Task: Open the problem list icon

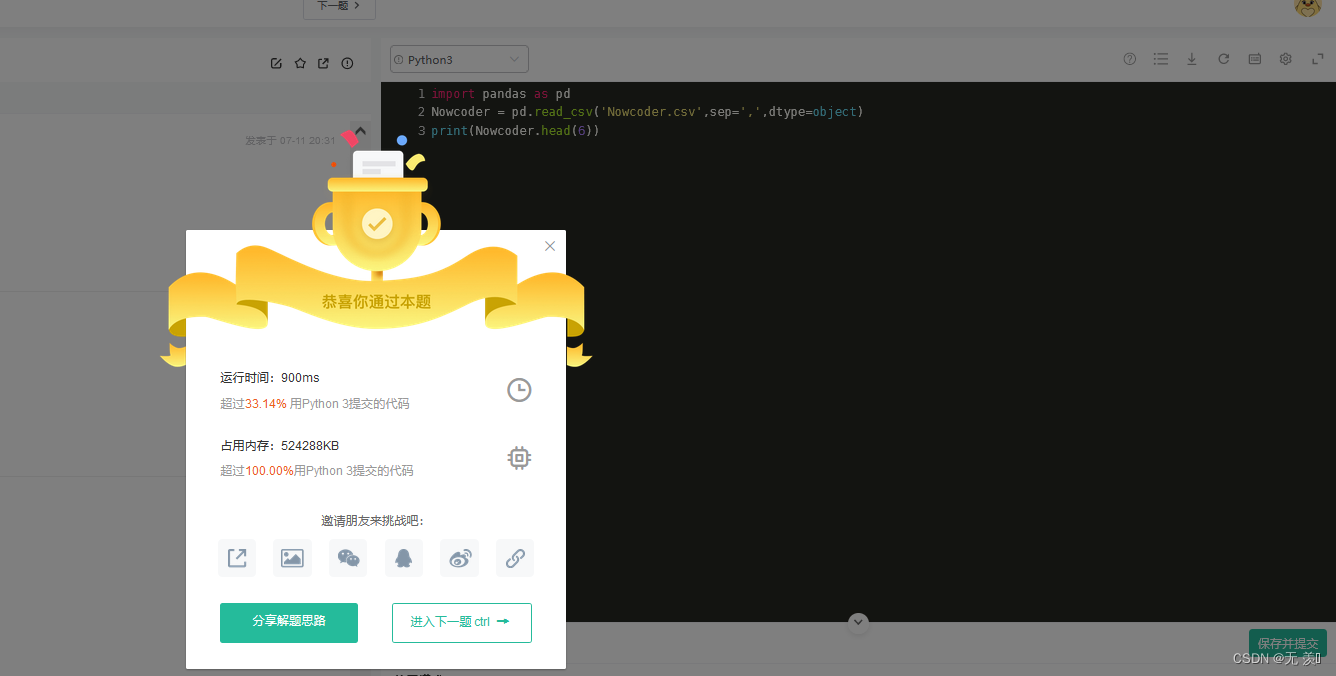Action: [1160, 59]
